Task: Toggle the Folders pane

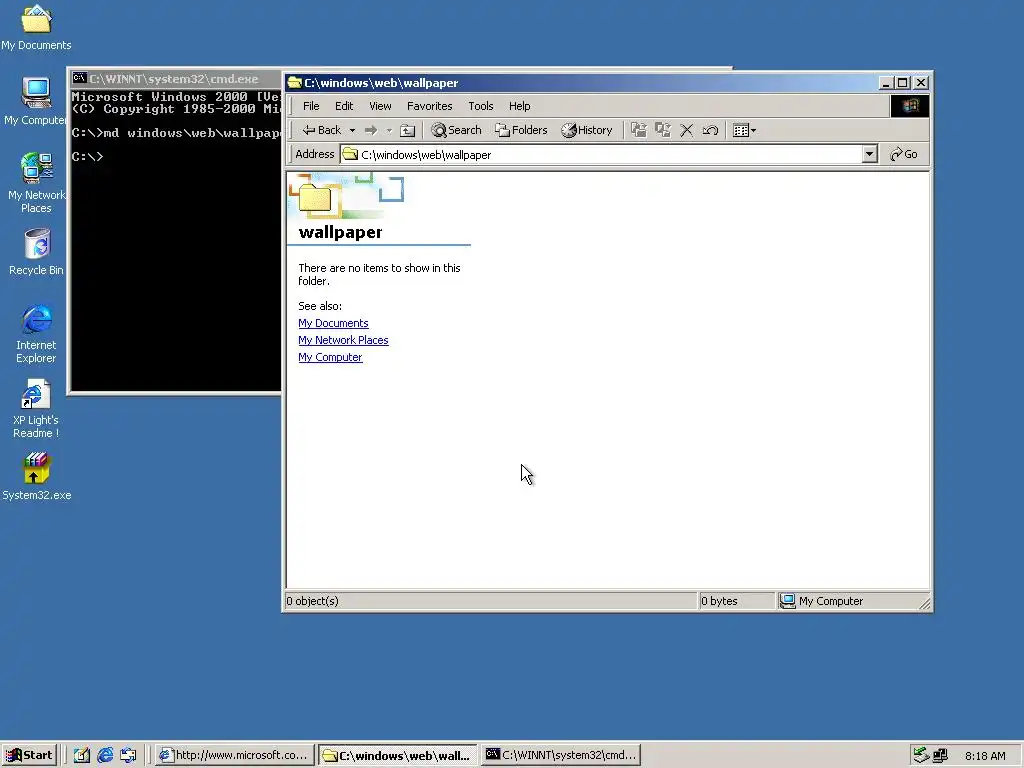Action: pyautogui.click(x=521, y=130)
